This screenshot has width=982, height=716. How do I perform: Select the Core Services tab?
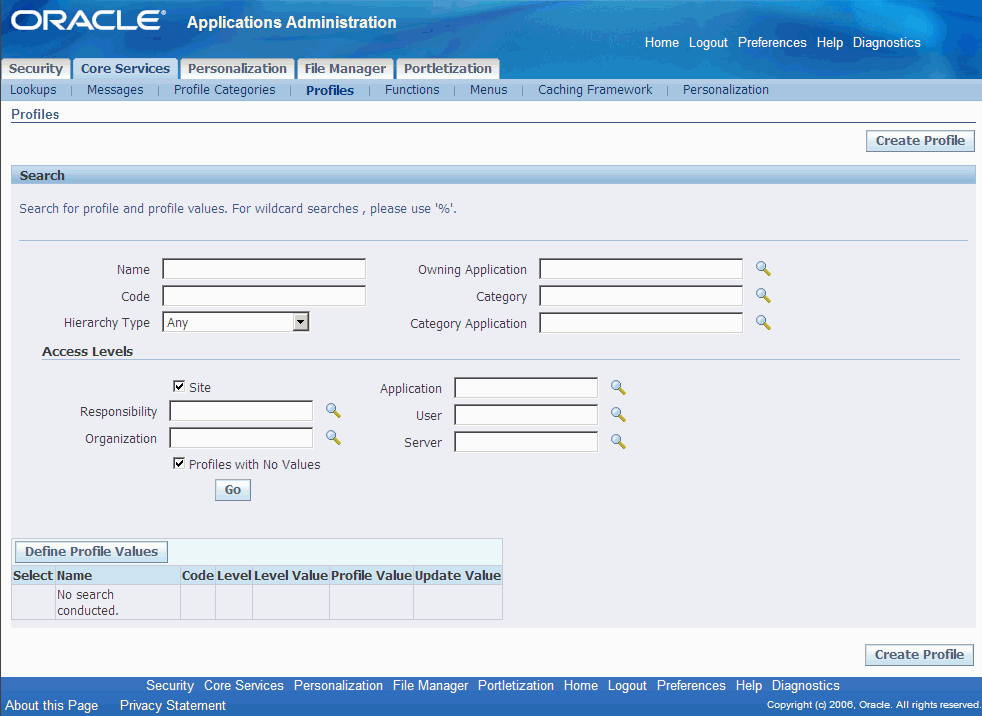pyautogui.click(x=125, y=68)
